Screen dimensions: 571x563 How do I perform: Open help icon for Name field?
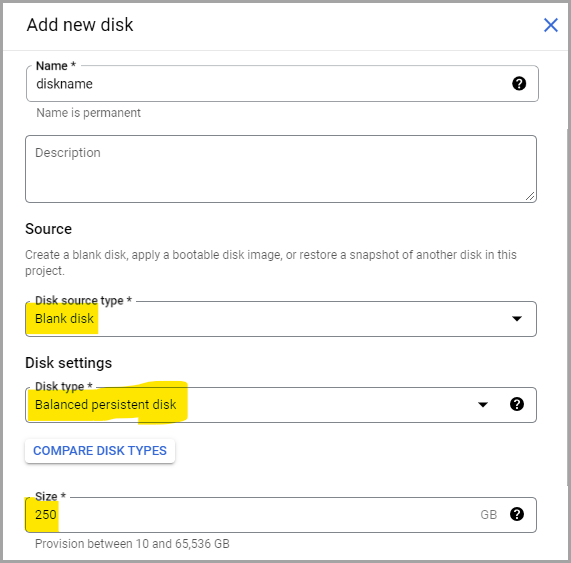click(519, 83)
